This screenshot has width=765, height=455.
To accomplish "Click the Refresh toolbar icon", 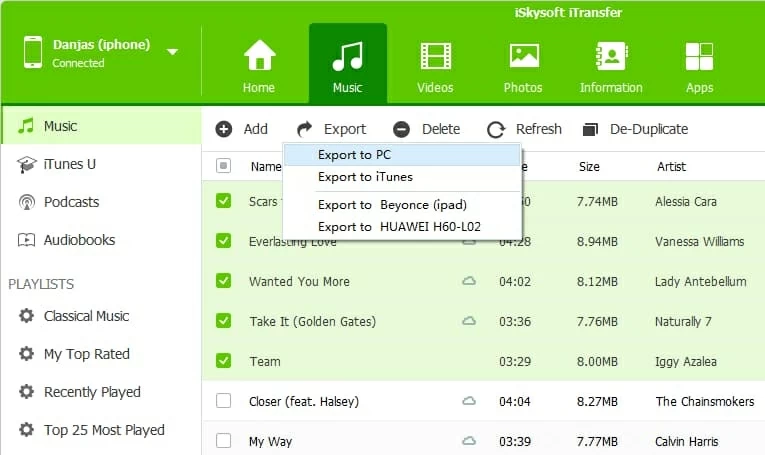I will (496, 129).
